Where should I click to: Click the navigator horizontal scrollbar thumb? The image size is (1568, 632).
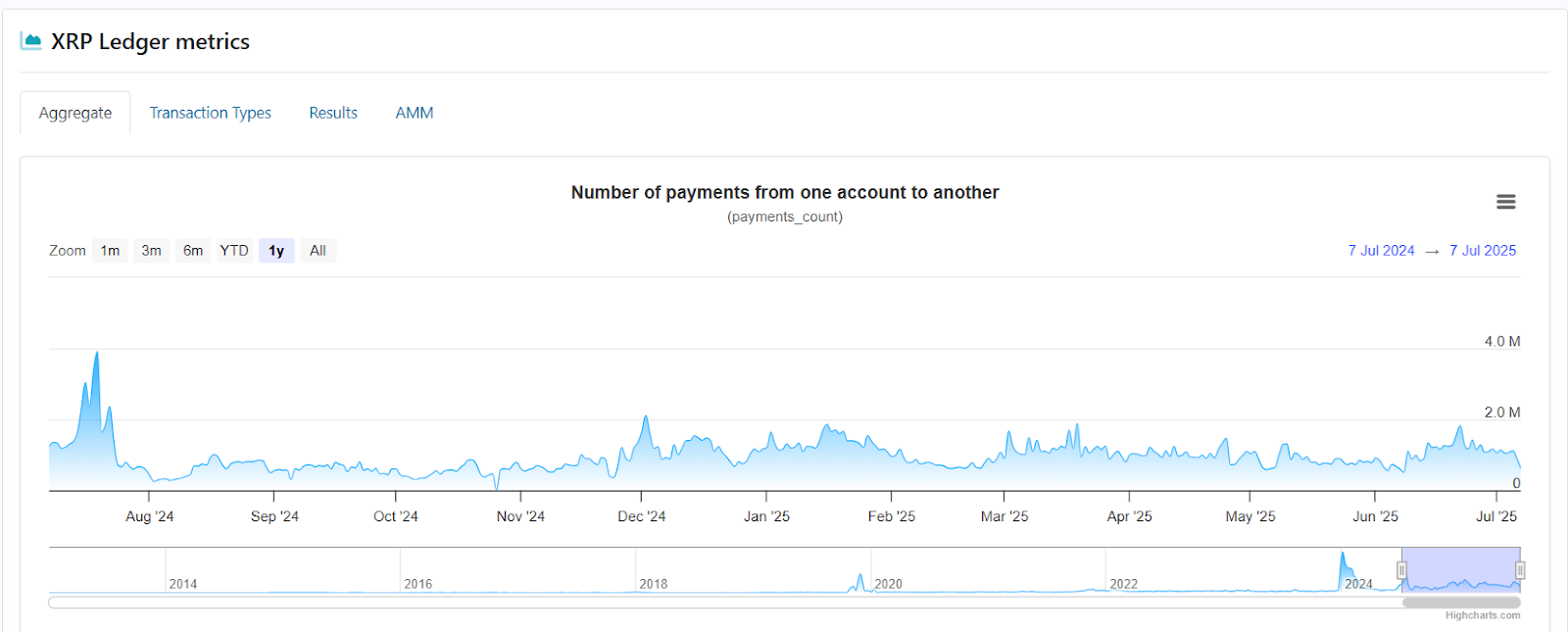coord(1461,603)
